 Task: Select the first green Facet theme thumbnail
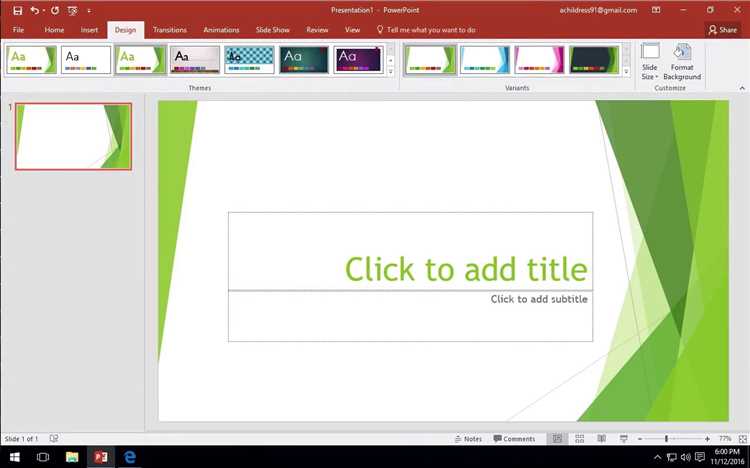click(31, 60)
